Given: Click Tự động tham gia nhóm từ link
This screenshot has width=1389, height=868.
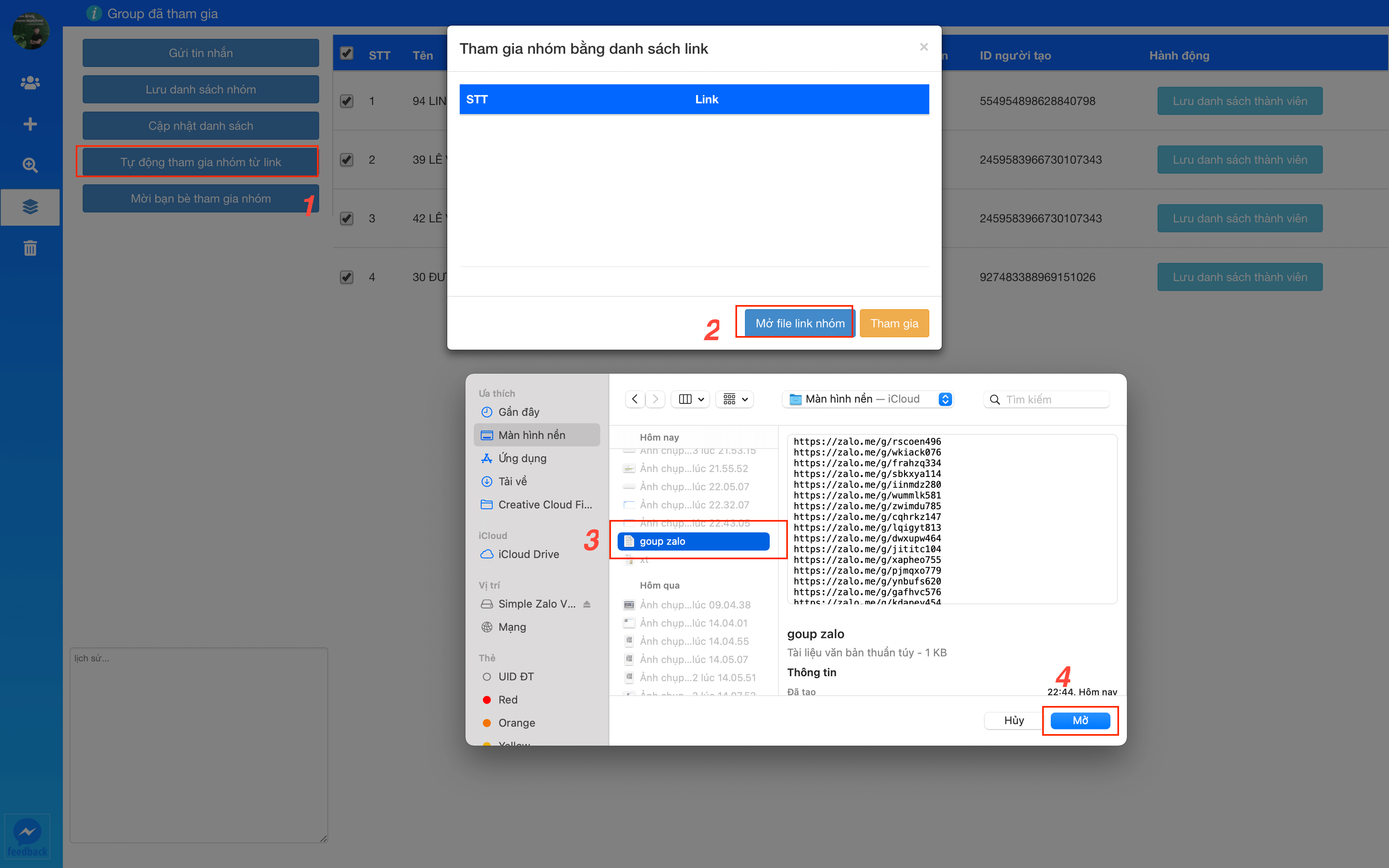Looking at the screenshot, I should (x=200, y=162).
